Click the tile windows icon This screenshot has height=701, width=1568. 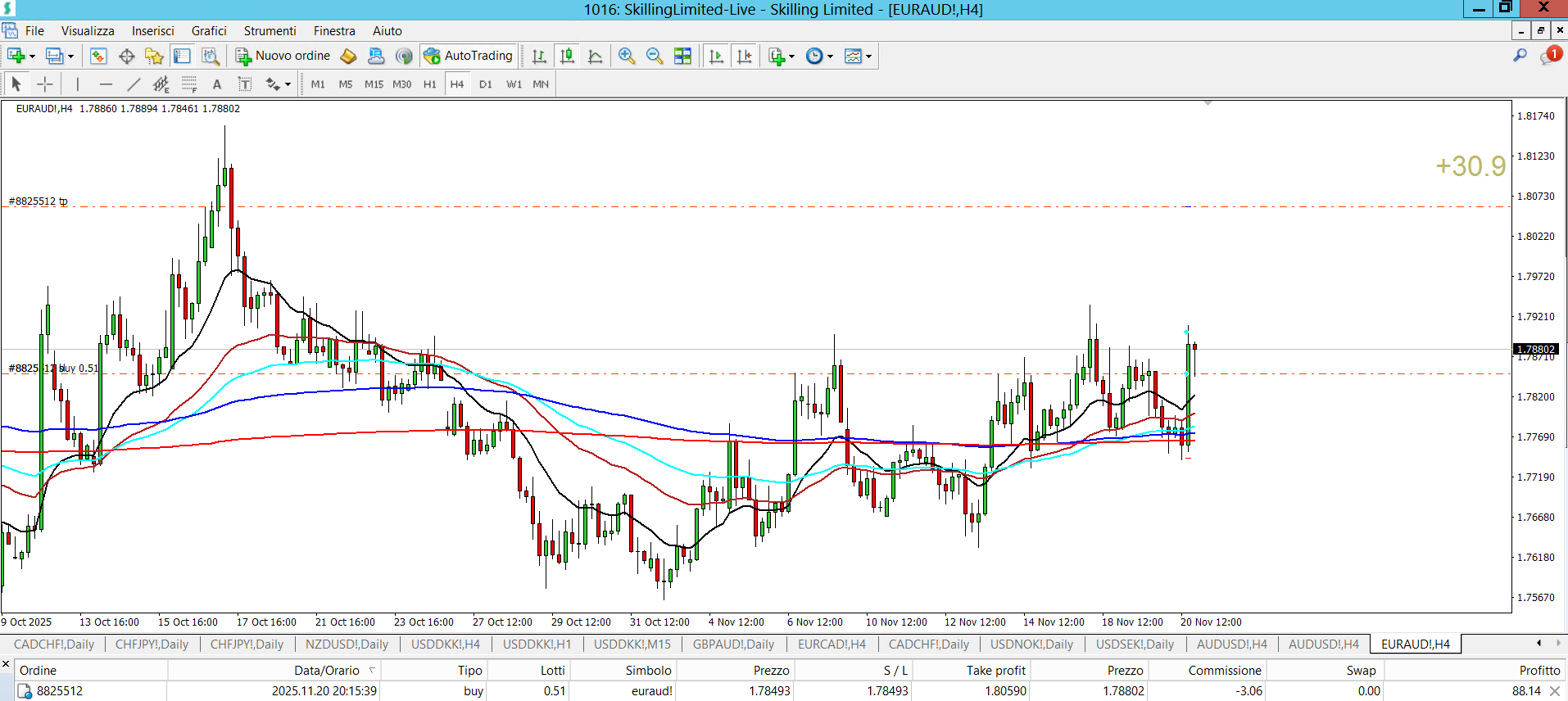pos(682,56)
